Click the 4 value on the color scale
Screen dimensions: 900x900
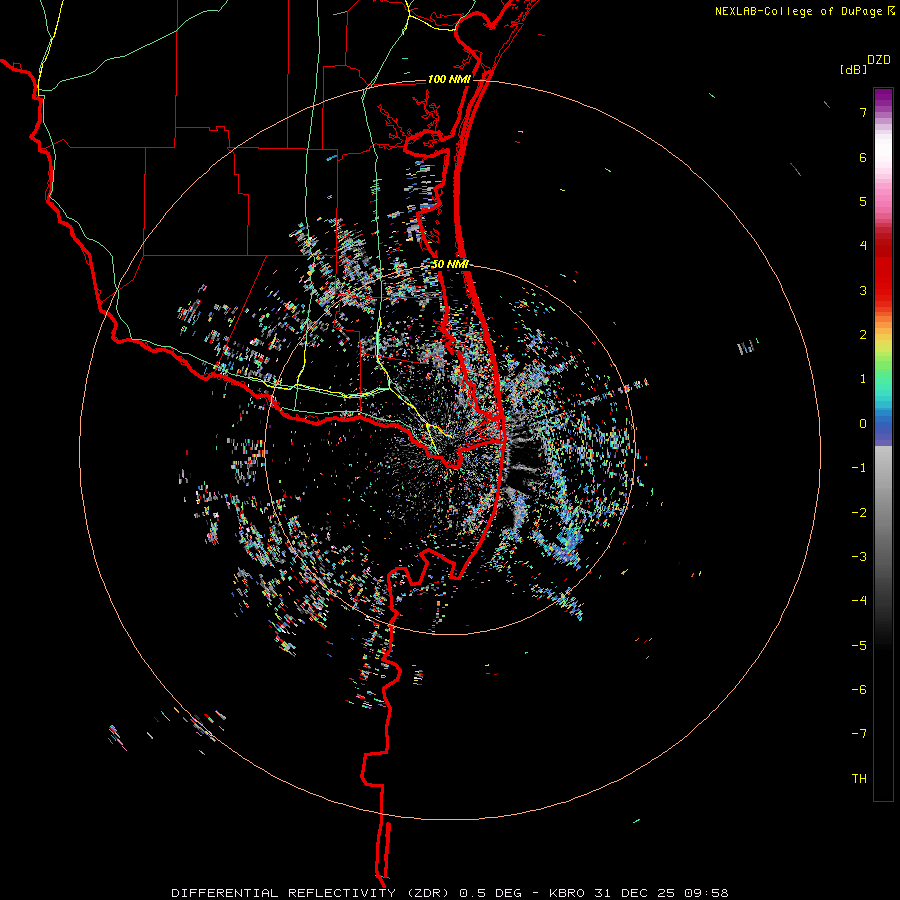[863, 246]
